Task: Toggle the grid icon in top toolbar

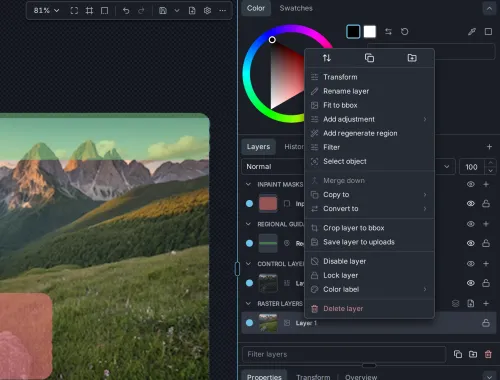Action: click(x=89, y=11)
